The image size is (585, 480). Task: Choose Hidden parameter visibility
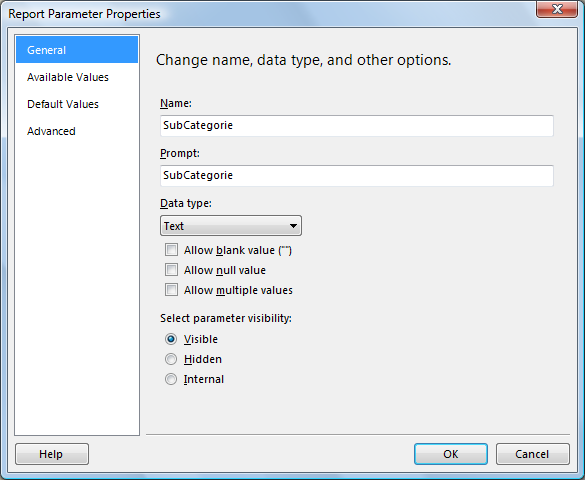pos(171,359)
